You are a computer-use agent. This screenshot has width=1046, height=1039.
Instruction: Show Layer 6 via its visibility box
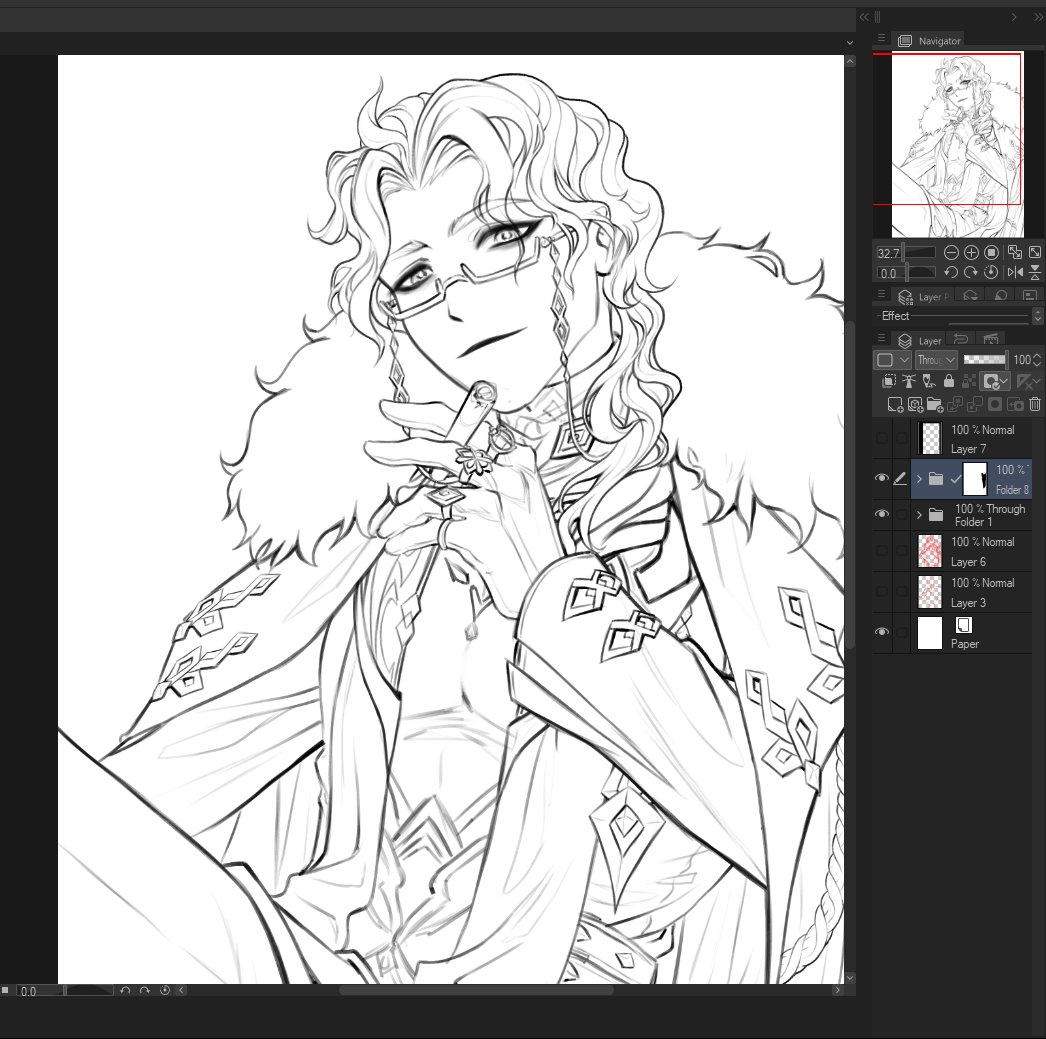pyautogui.click(x=881, y=551)
